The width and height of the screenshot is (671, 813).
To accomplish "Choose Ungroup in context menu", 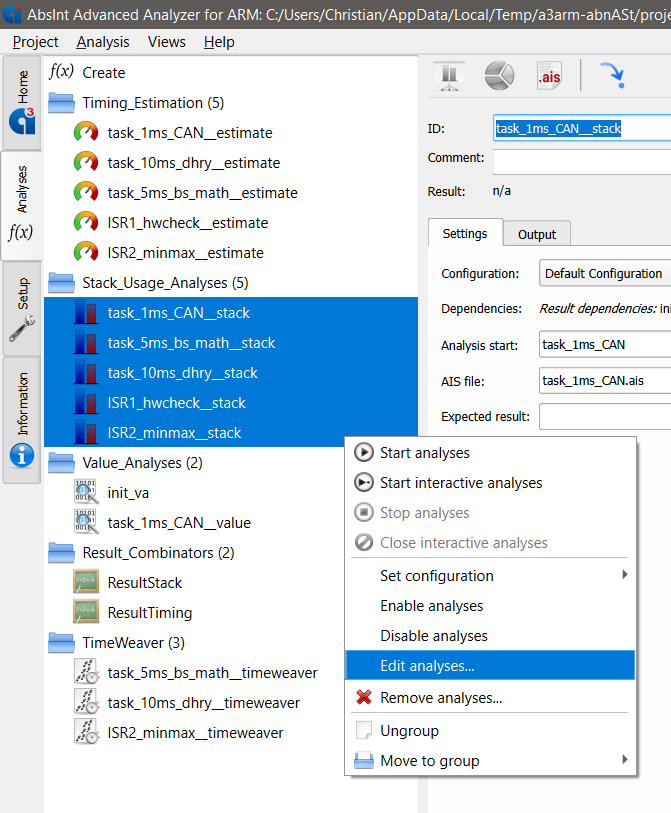I will point(490,731).
